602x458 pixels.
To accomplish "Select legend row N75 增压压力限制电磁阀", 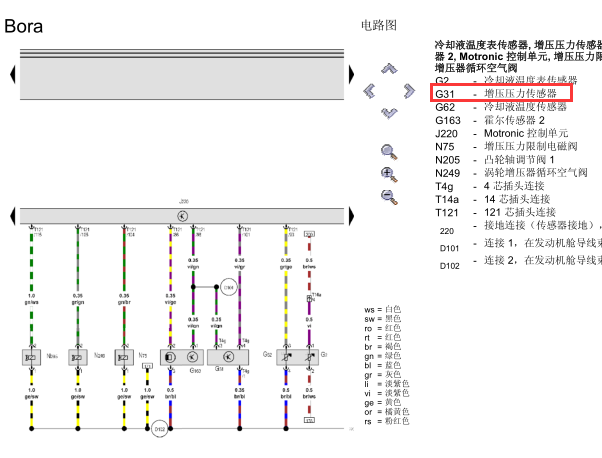I will (506, 147).
